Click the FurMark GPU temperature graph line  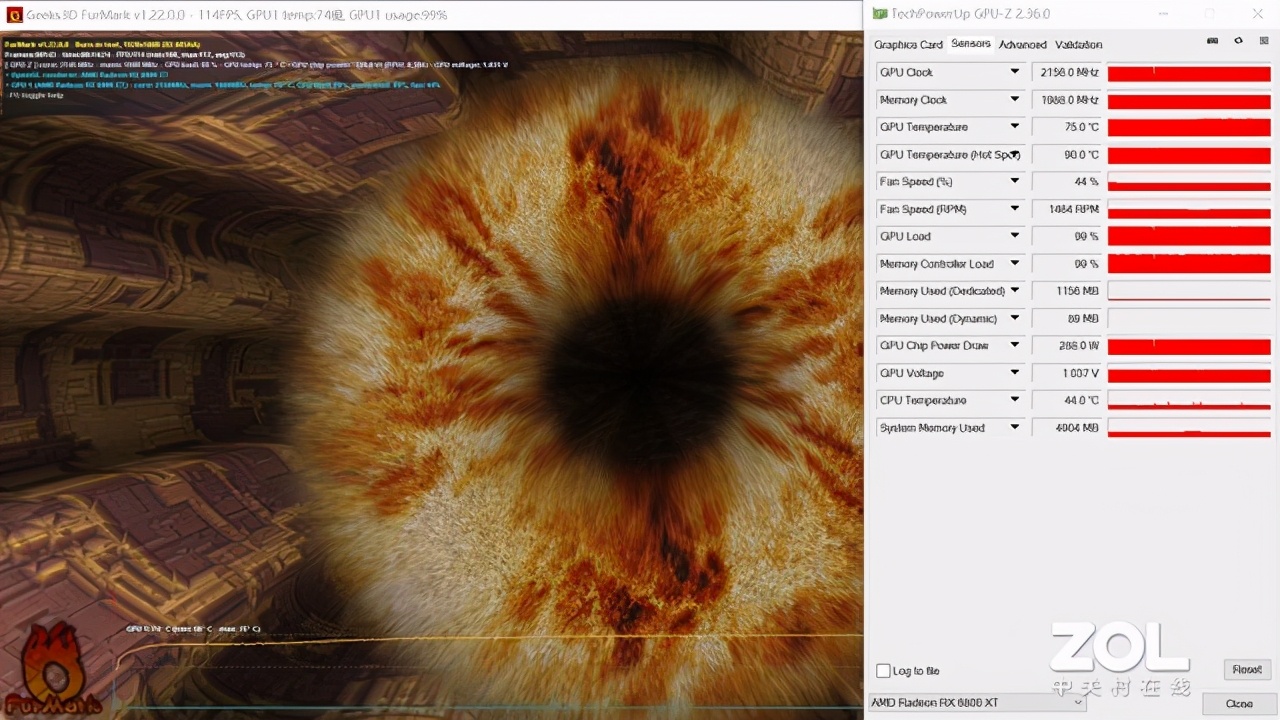click(x=490, y=639)
